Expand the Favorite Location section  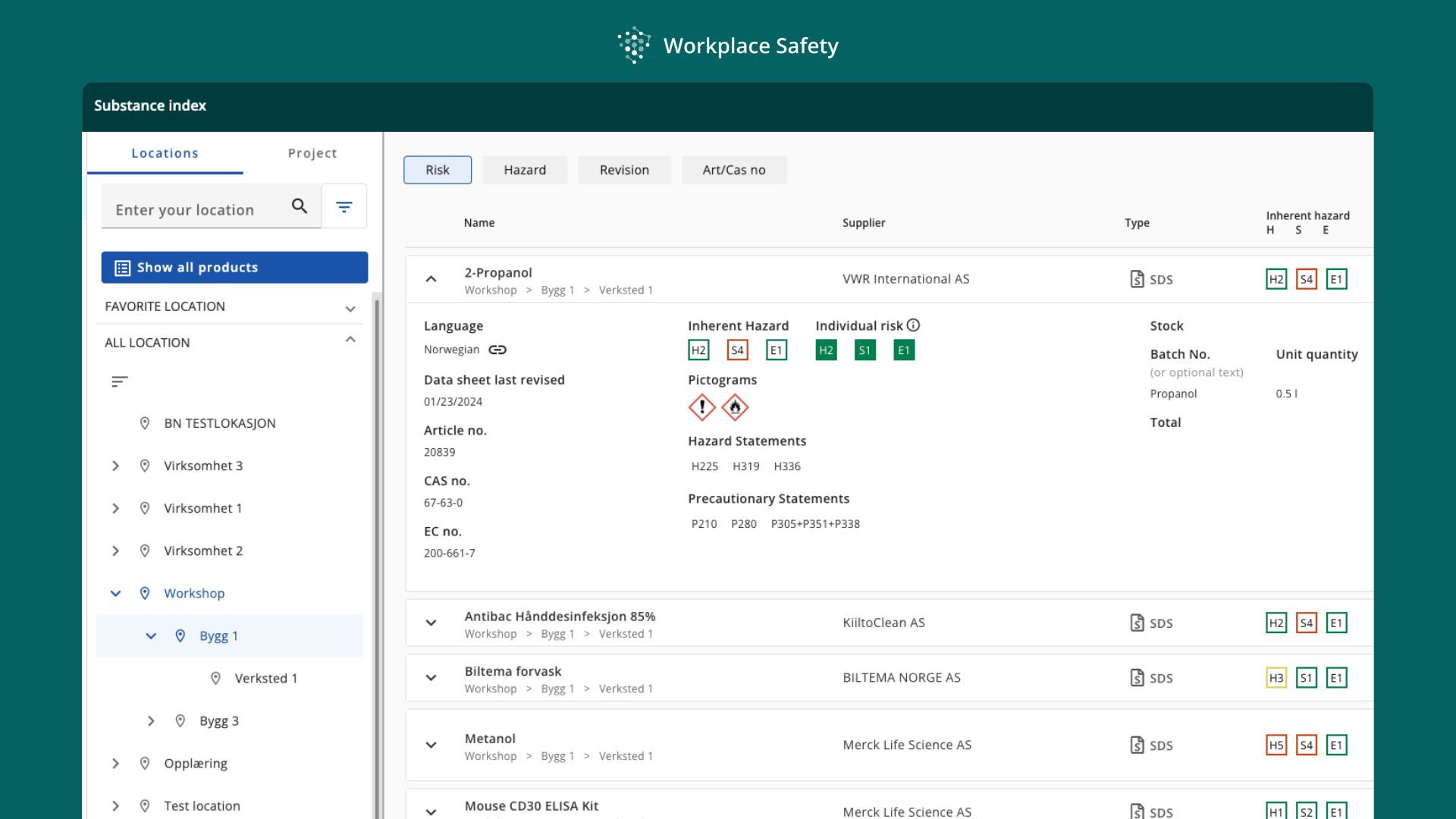tap(350, 307)
